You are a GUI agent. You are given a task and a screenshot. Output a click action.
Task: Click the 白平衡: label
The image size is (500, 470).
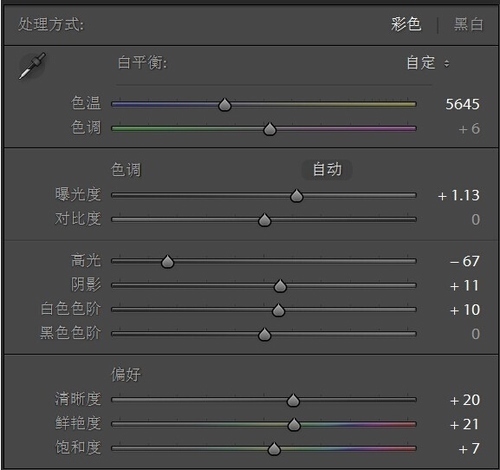142,62
